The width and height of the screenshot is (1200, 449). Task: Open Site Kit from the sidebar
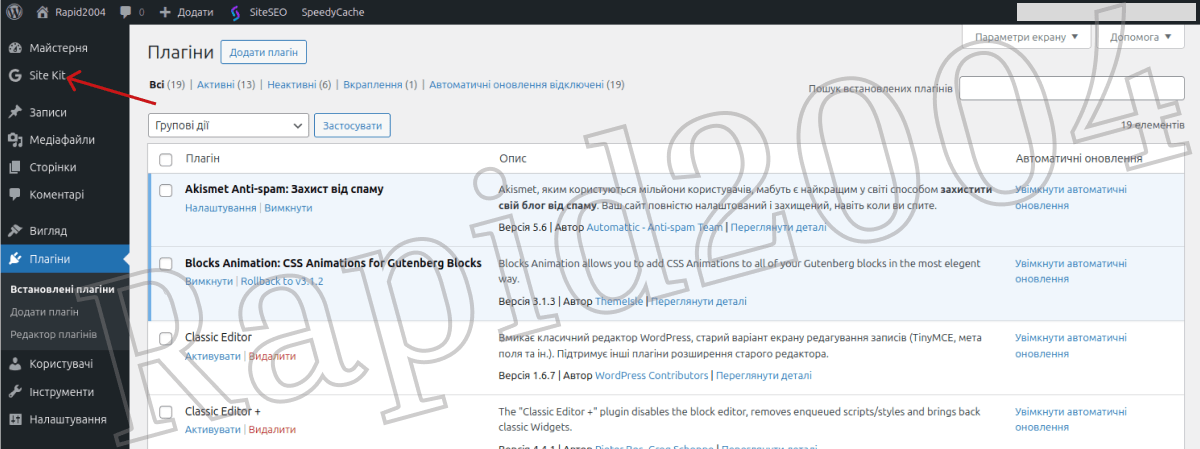pyautogui.click(x=47, y=75)
